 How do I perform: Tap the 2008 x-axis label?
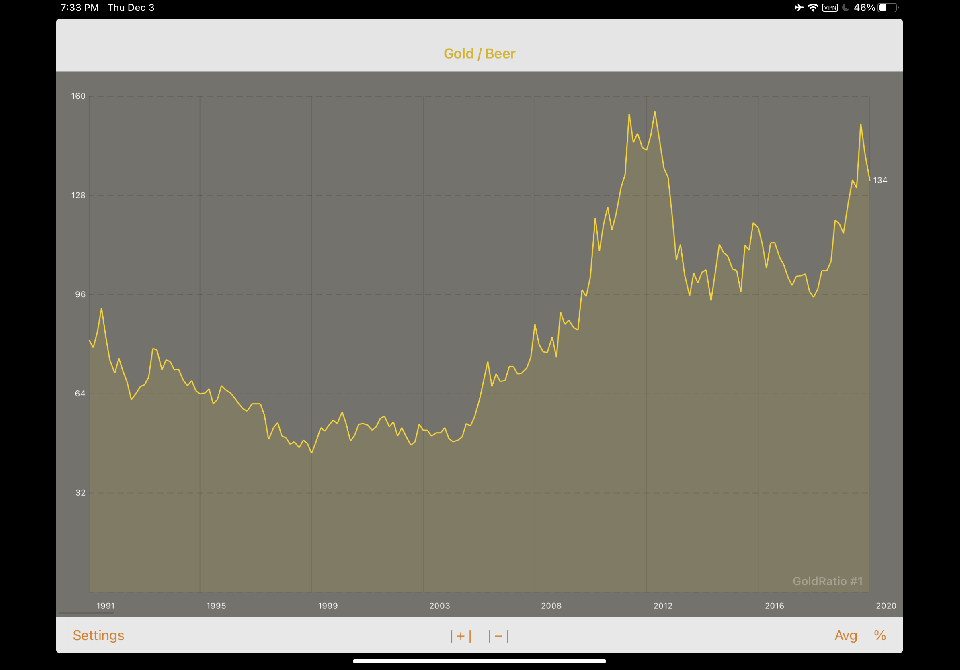[551, 606]
